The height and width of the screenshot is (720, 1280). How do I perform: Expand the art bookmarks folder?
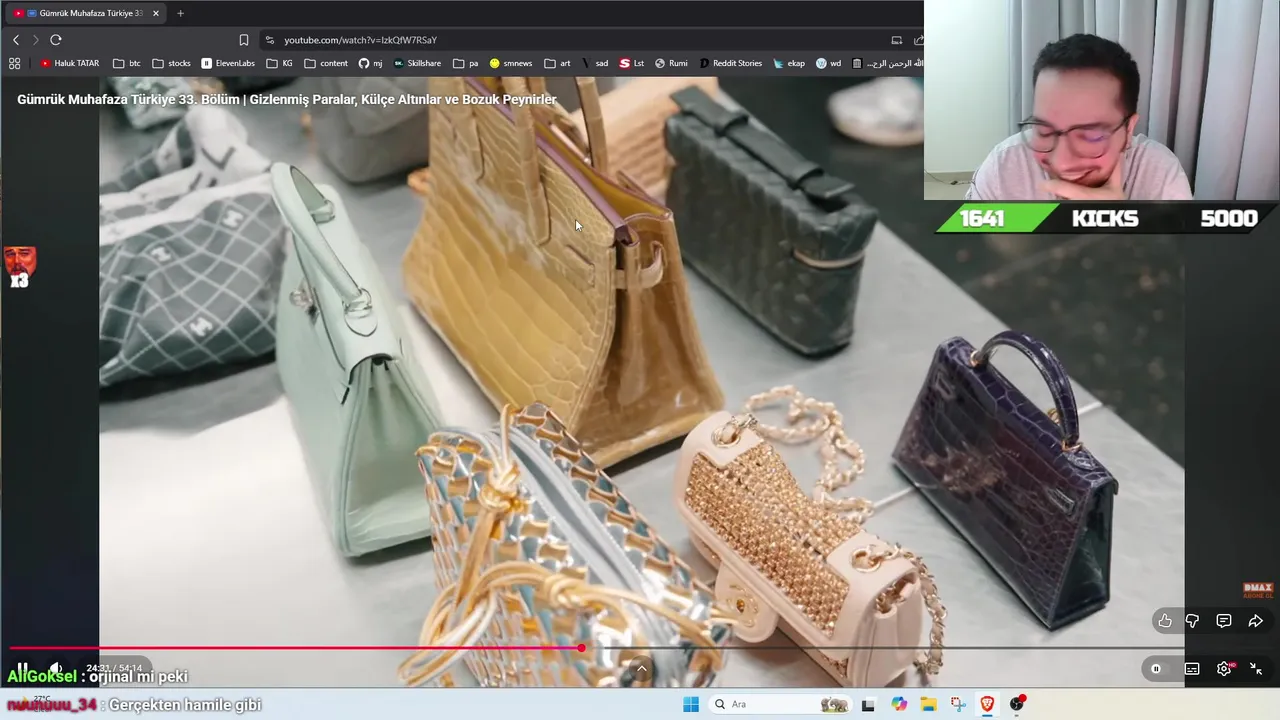click(557, 63)
